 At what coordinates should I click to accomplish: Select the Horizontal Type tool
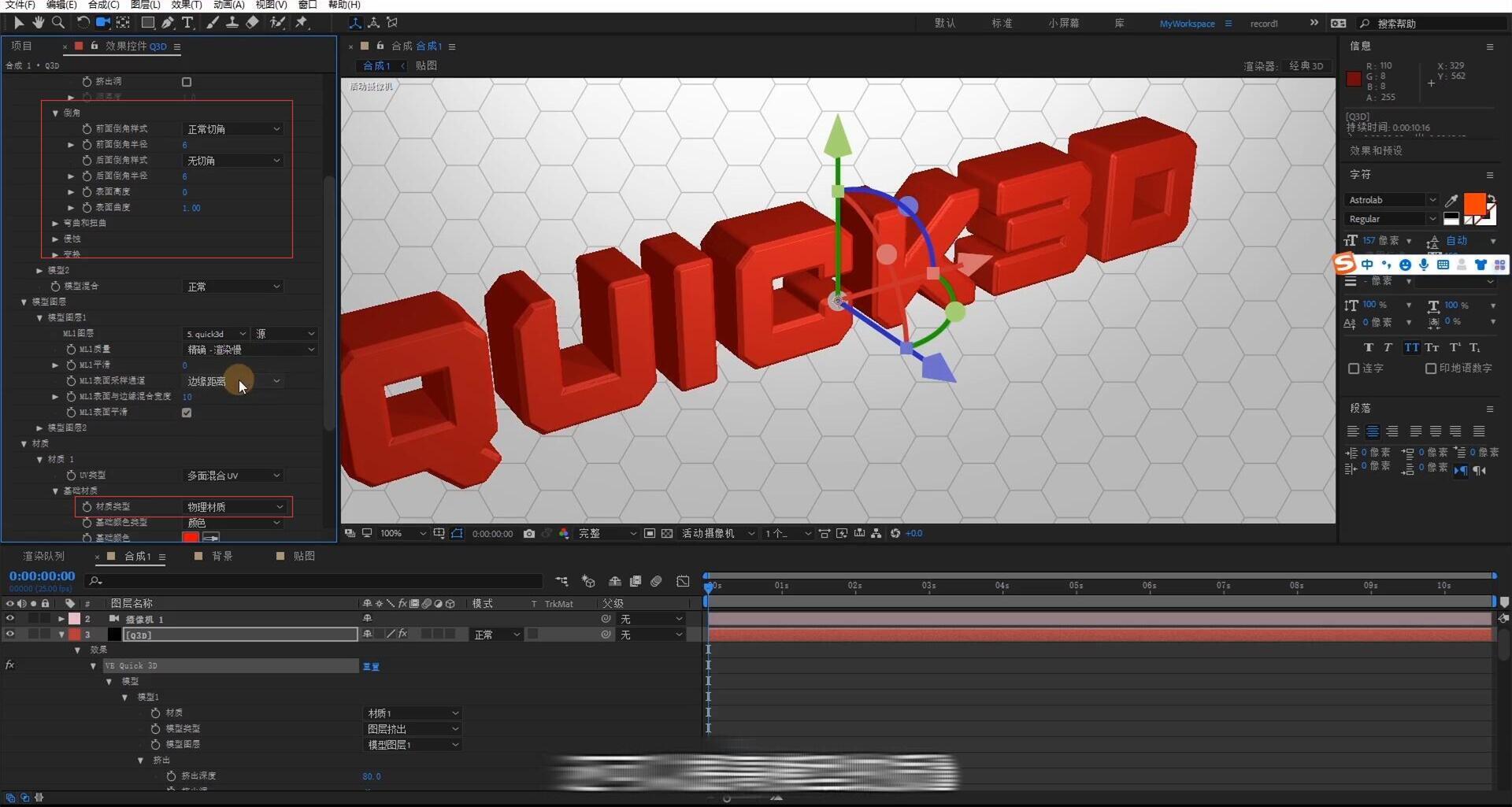[187, 23]
